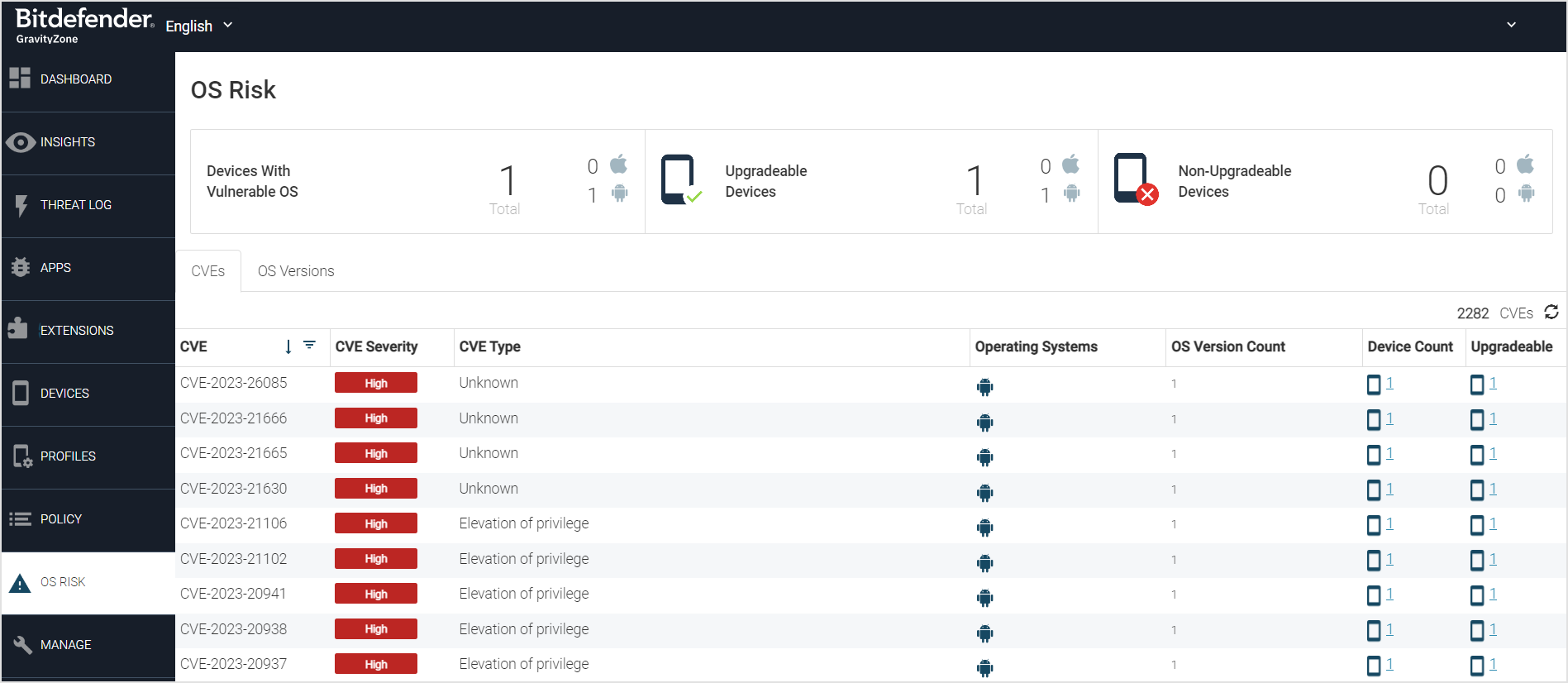Screen dimensions: 1568x683
Task: Open Device Count link for CVE-2023-26085
Action: (1390, 383)
